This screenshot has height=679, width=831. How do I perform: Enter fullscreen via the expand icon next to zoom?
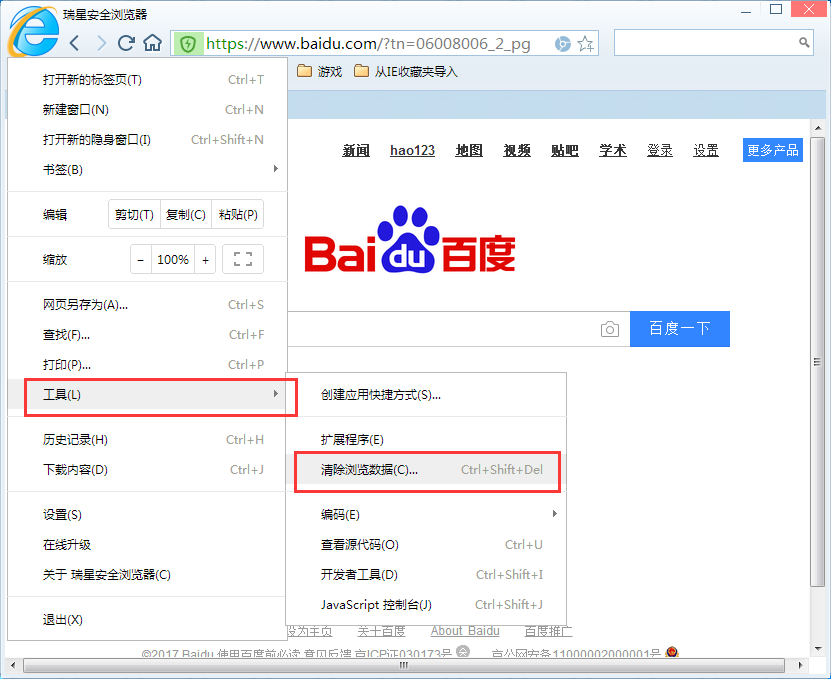click(242, 258)
